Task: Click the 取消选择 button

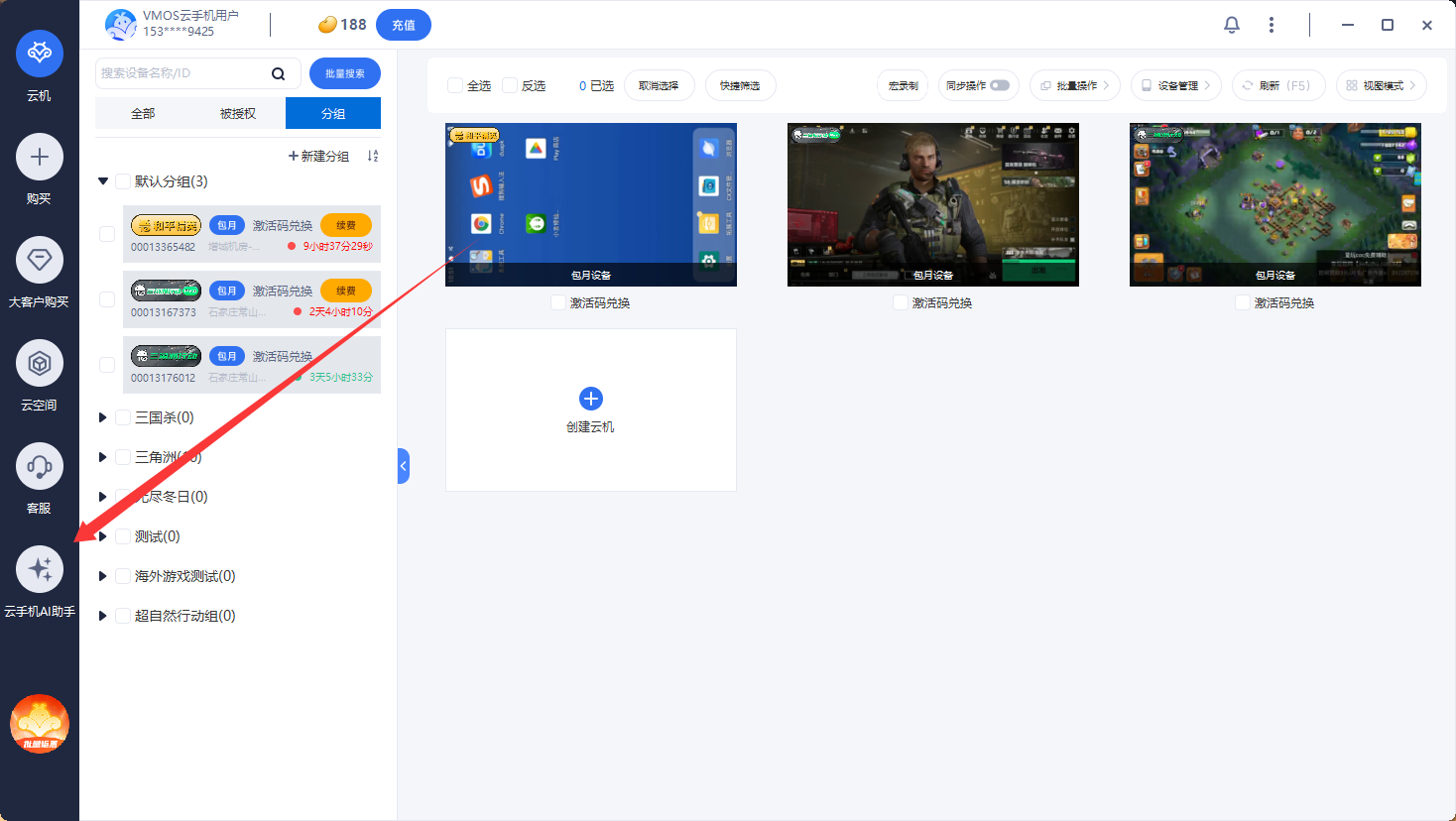Action: 660,85
